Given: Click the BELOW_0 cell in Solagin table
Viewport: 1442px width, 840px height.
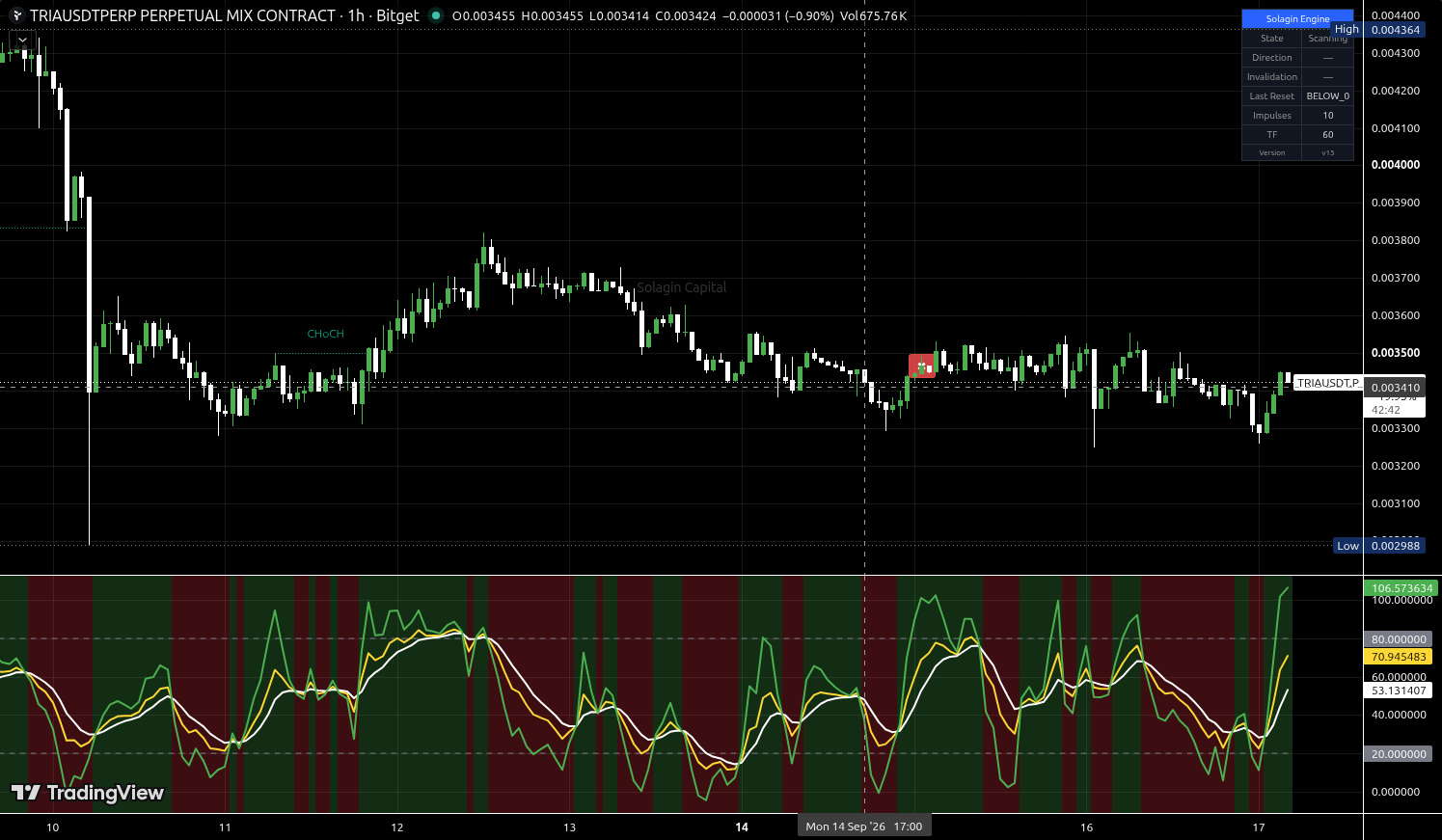Looking at the screenshot, I should (1328, 96).
